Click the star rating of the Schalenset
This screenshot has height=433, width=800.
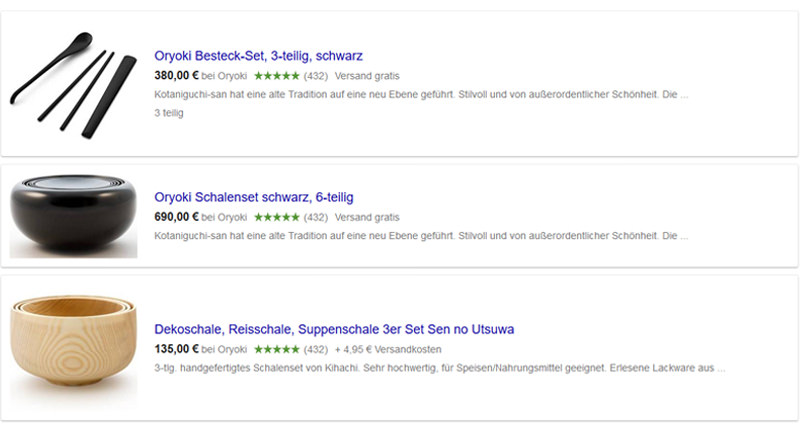pyautogui.click(x=276, y=217)
